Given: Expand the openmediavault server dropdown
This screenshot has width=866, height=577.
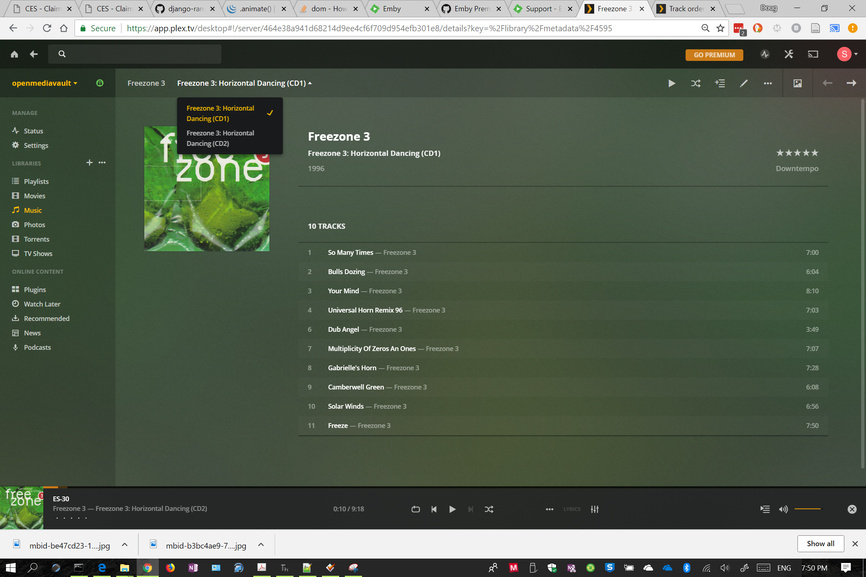Looking at the screenshot, I should point(45,83).
